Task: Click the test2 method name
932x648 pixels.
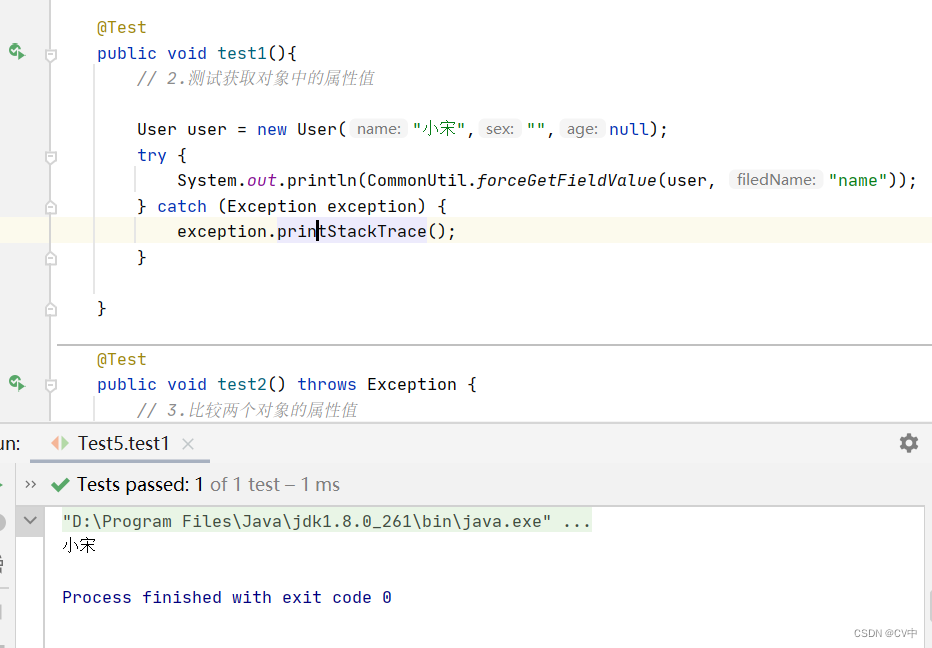Action: coord(242,385)
